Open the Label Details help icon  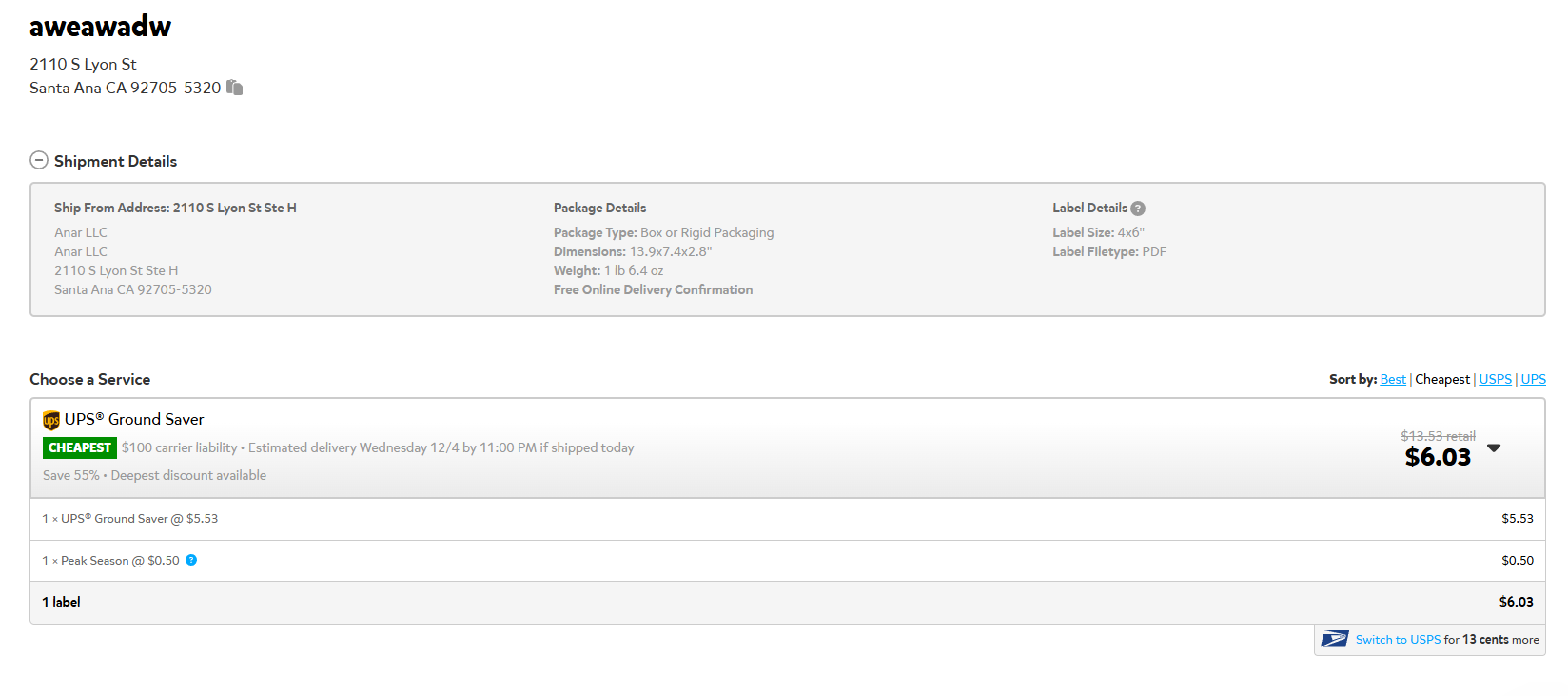pyautogui.click(x=1138, y=209)
